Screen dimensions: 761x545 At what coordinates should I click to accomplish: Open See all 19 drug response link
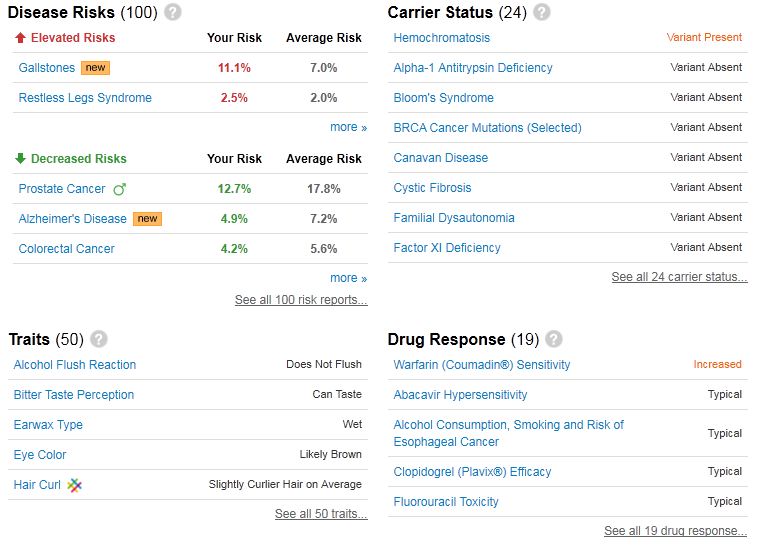(x=675, y=530)
